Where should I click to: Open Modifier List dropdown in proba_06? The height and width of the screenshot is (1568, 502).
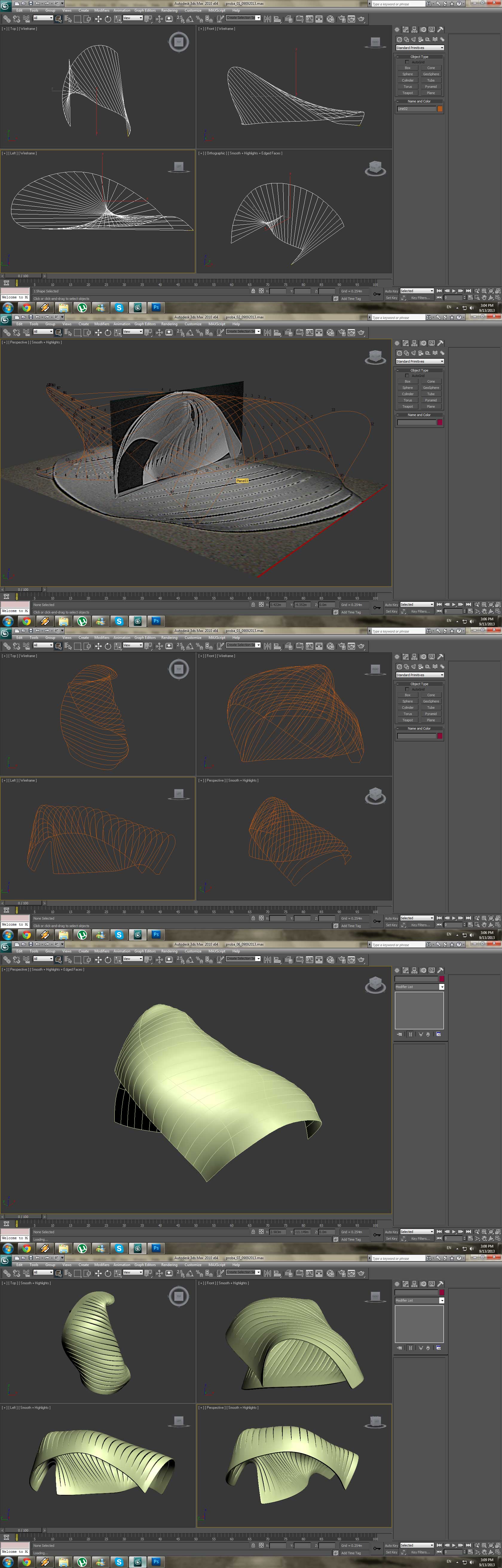pyautogui.click(x=420, y=987)
